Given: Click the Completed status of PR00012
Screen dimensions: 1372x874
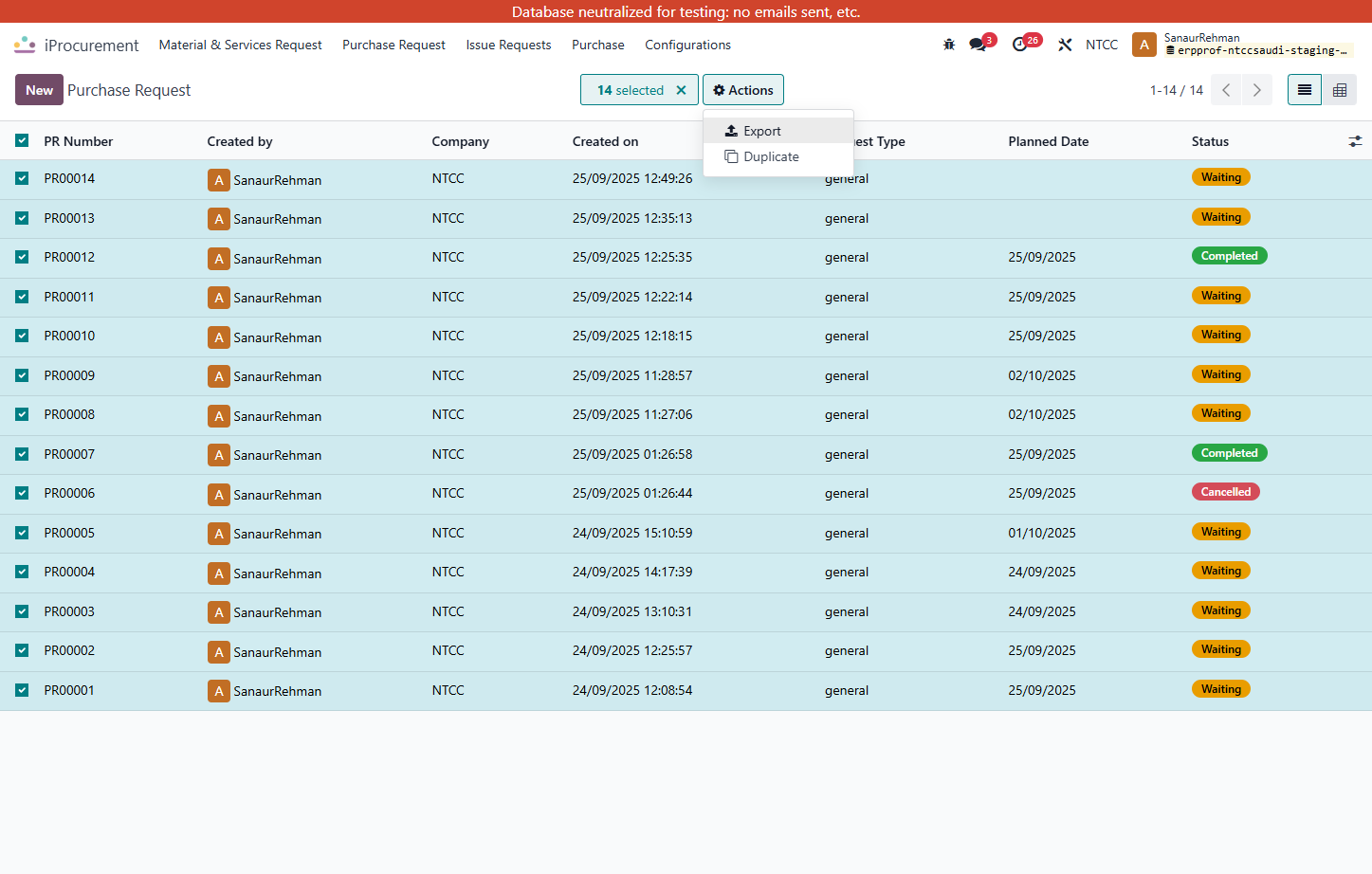Looking at the screenshot, I should point(1229,256).
